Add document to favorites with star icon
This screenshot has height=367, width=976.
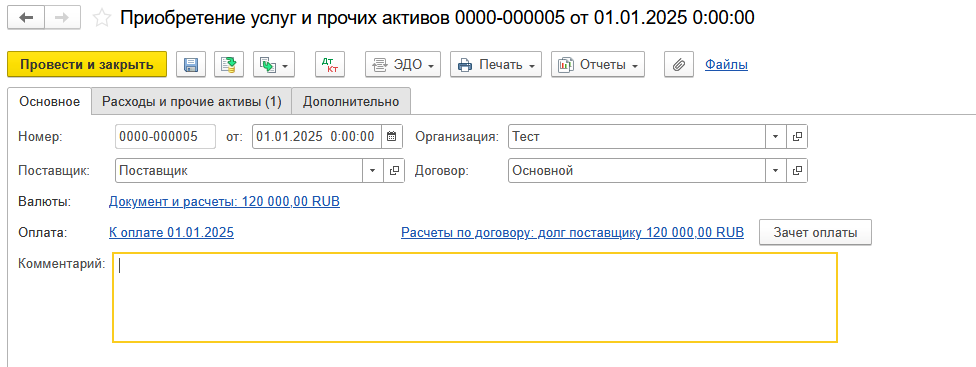[101, 18]
